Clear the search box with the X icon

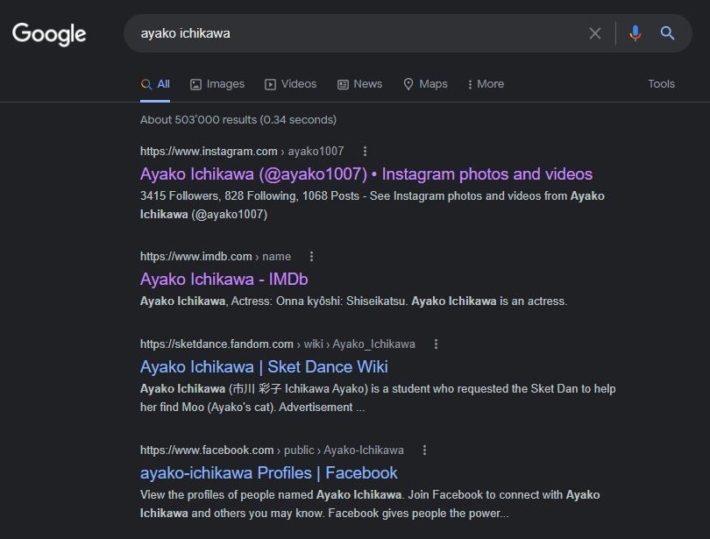coord(595,33)
